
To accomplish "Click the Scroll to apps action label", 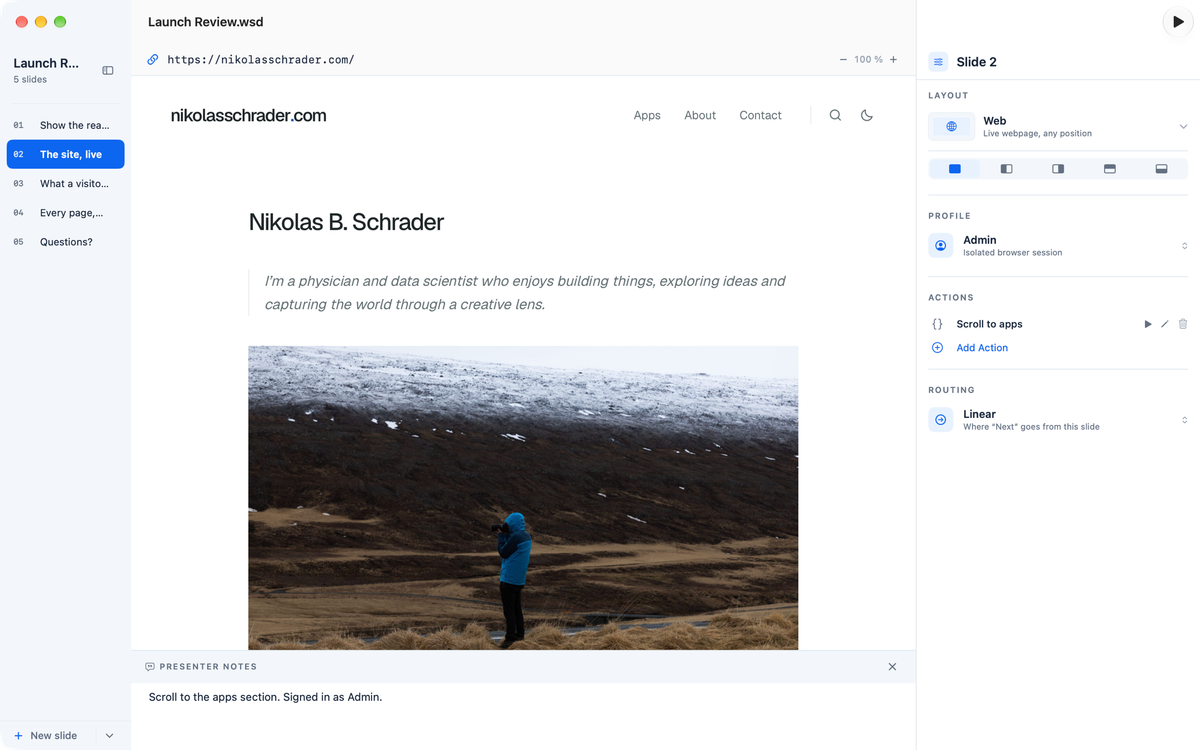I will click(x=989, y=324).
